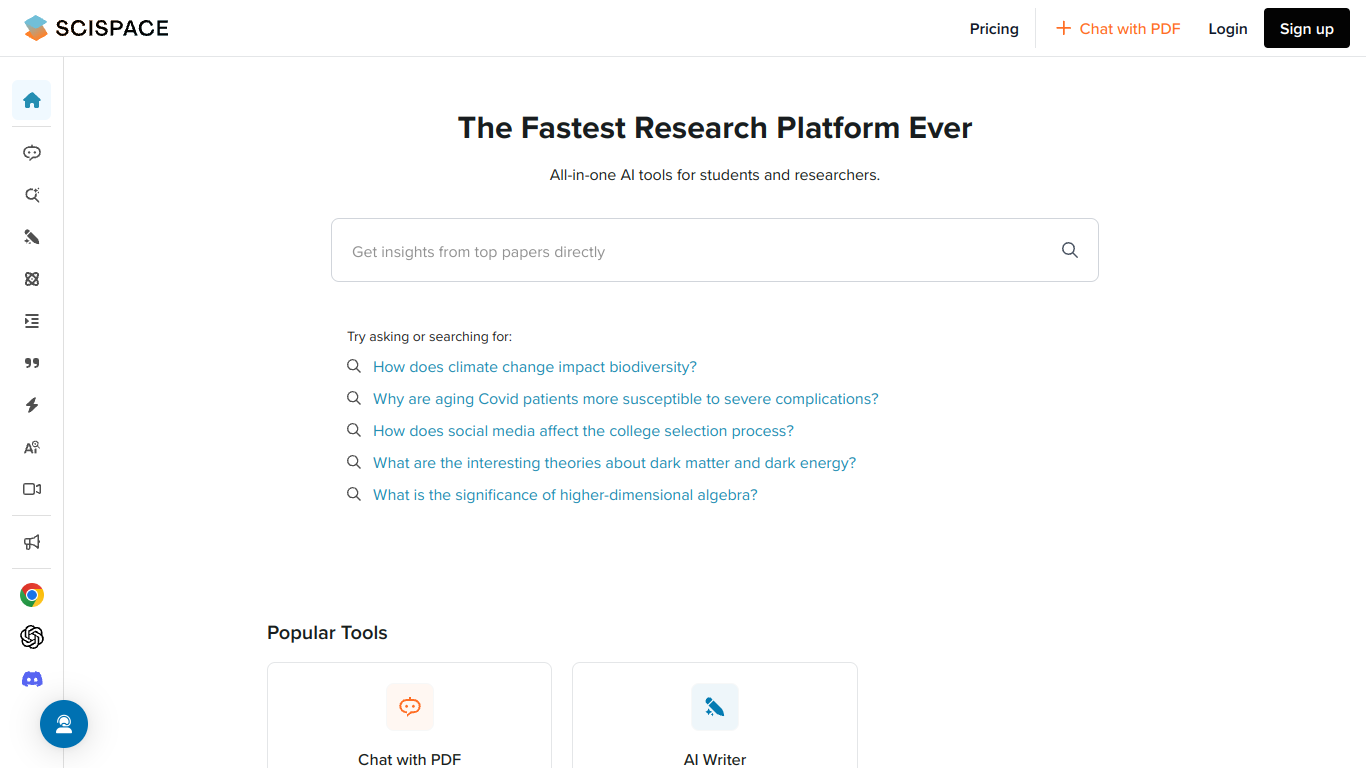Click 'All-in-one AI tools' subtitle text

[715, 175]
